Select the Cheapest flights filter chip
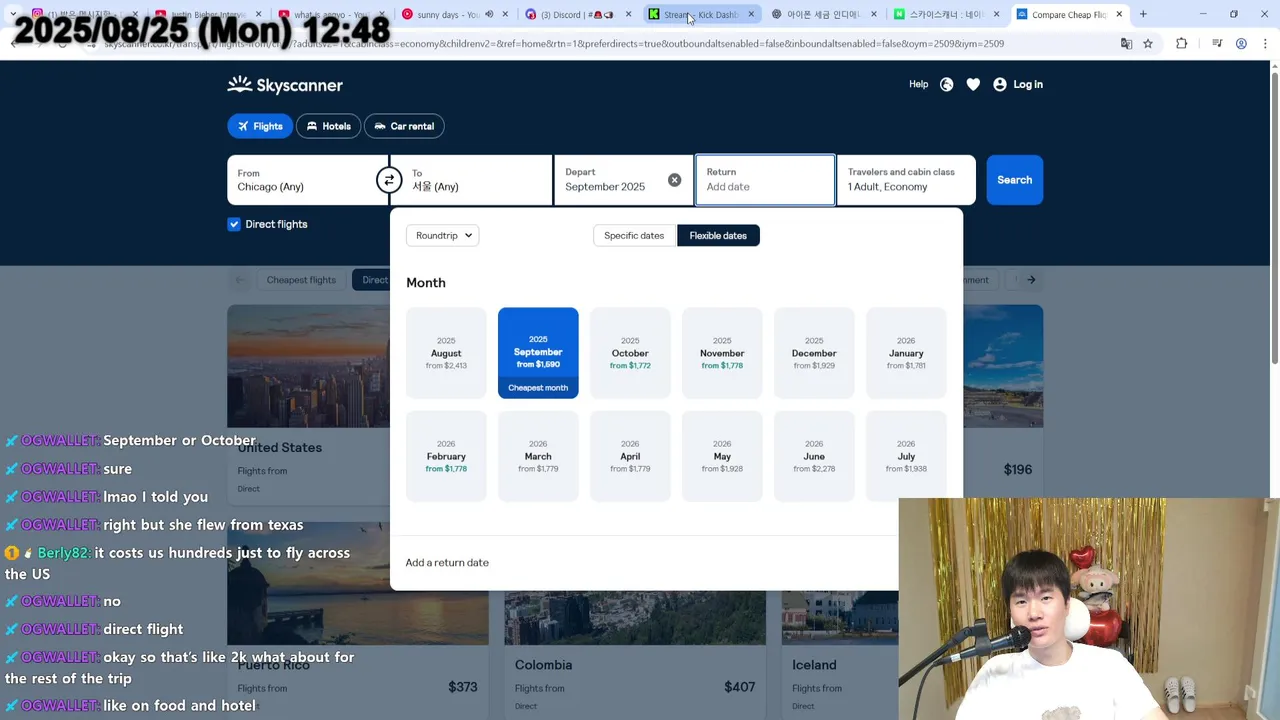 coord(301,280)
